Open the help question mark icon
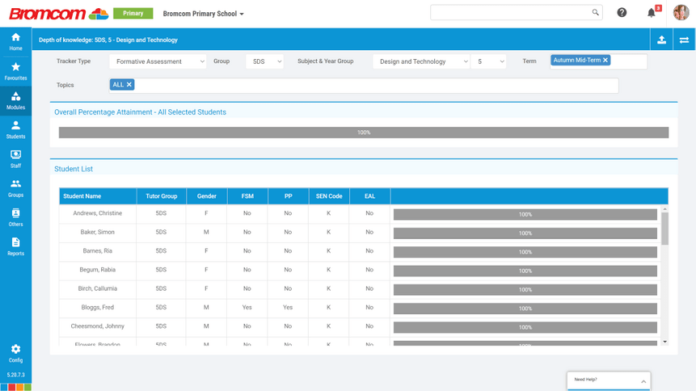This screenshot has height=391, width=696. click(x=621, y=13)
